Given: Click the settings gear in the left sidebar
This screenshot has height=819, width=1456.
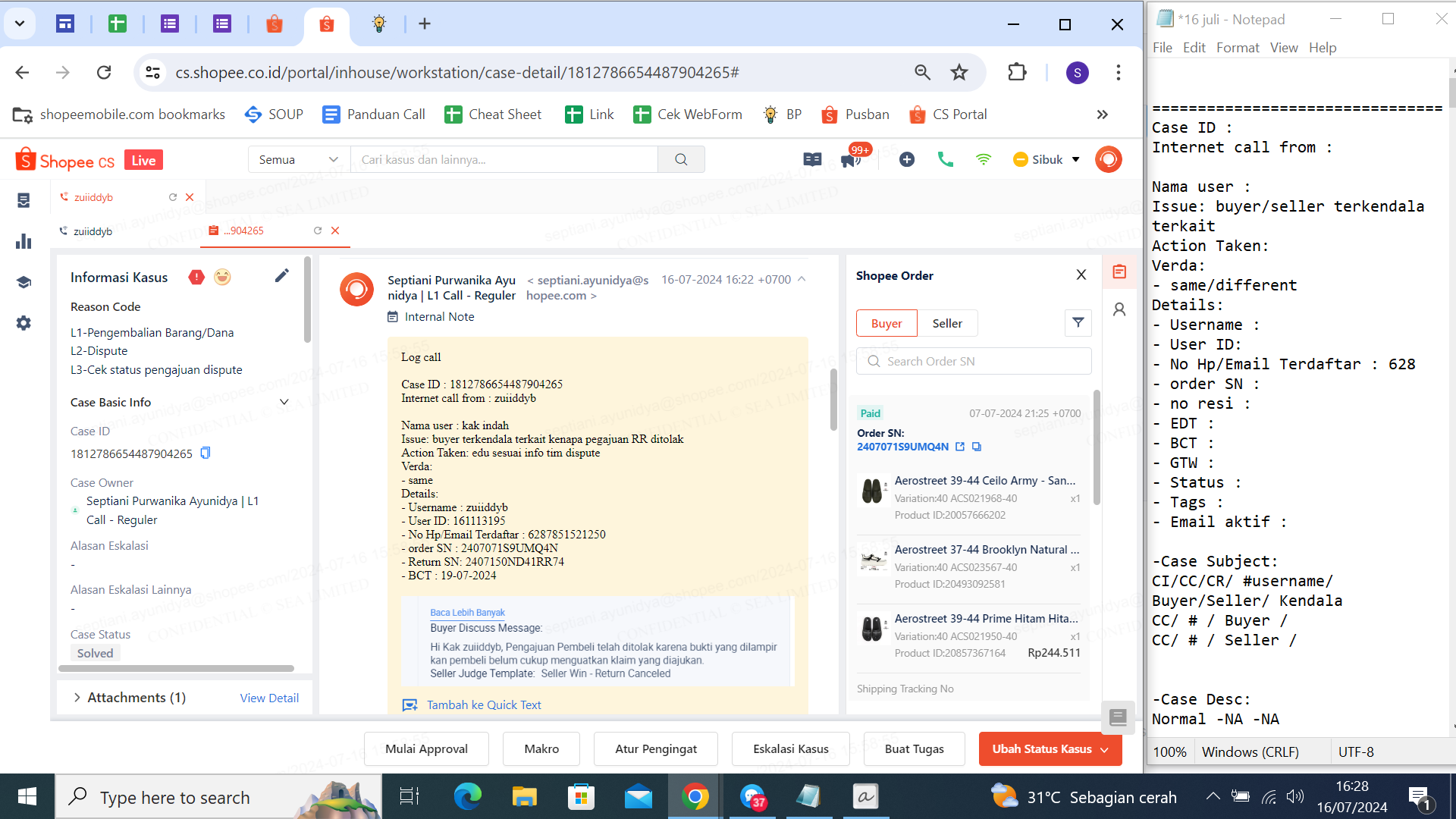Looking at the screenshot, I should pos(24,323).
